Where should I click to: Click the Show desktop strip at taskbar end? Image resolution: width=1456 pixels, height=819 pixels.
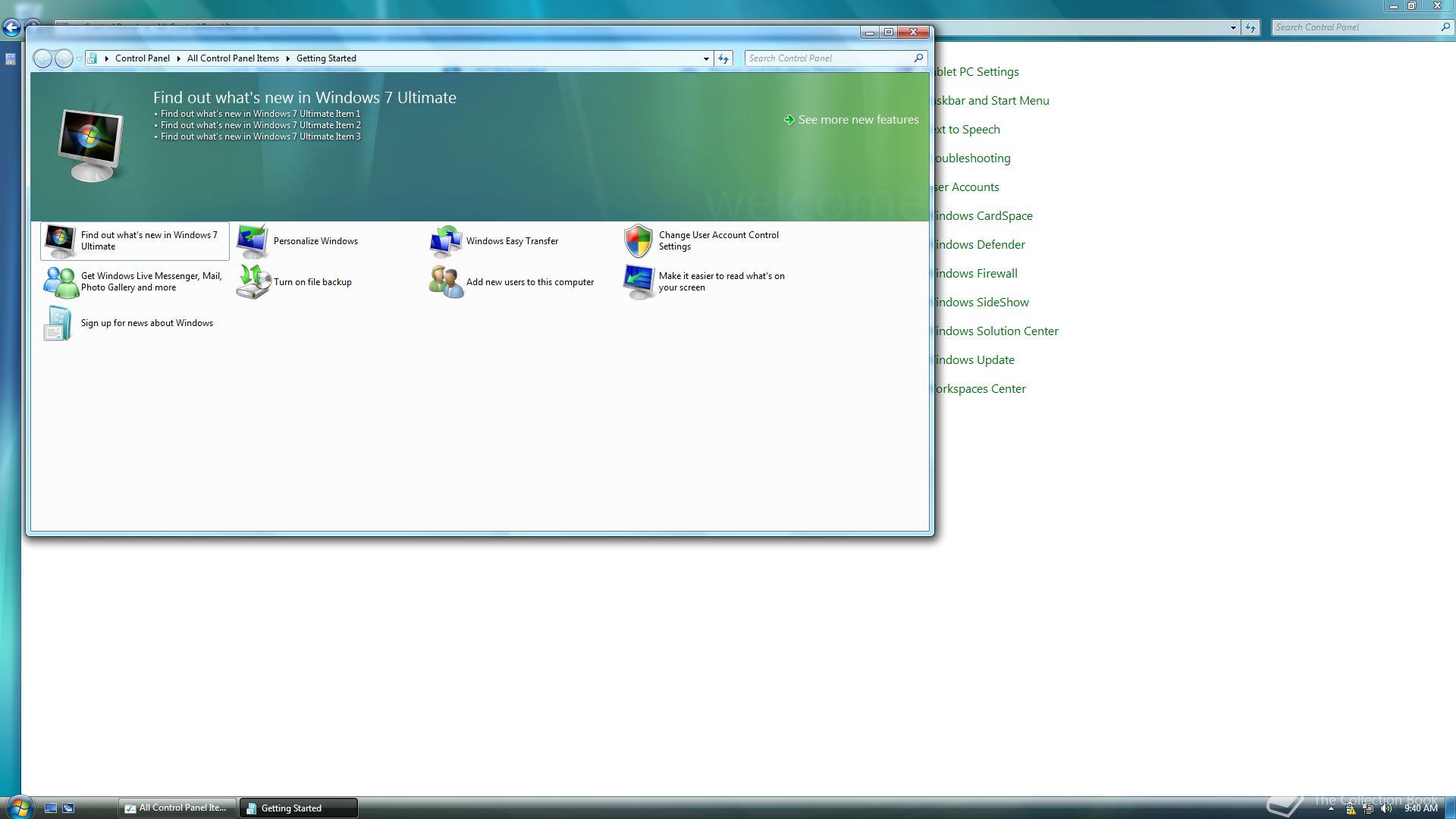[1450, 808]
